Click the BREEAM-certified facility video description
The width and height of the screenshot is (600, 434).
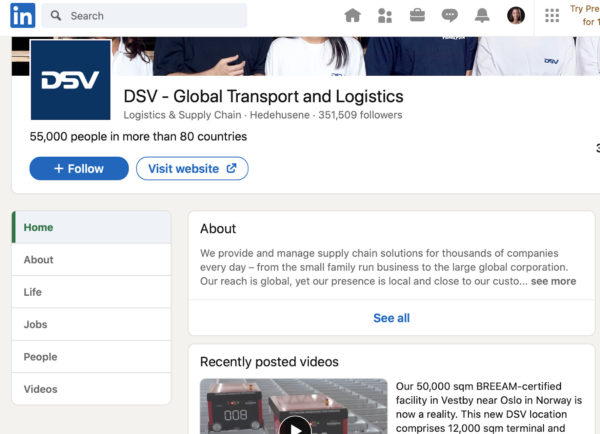point(489,407)
